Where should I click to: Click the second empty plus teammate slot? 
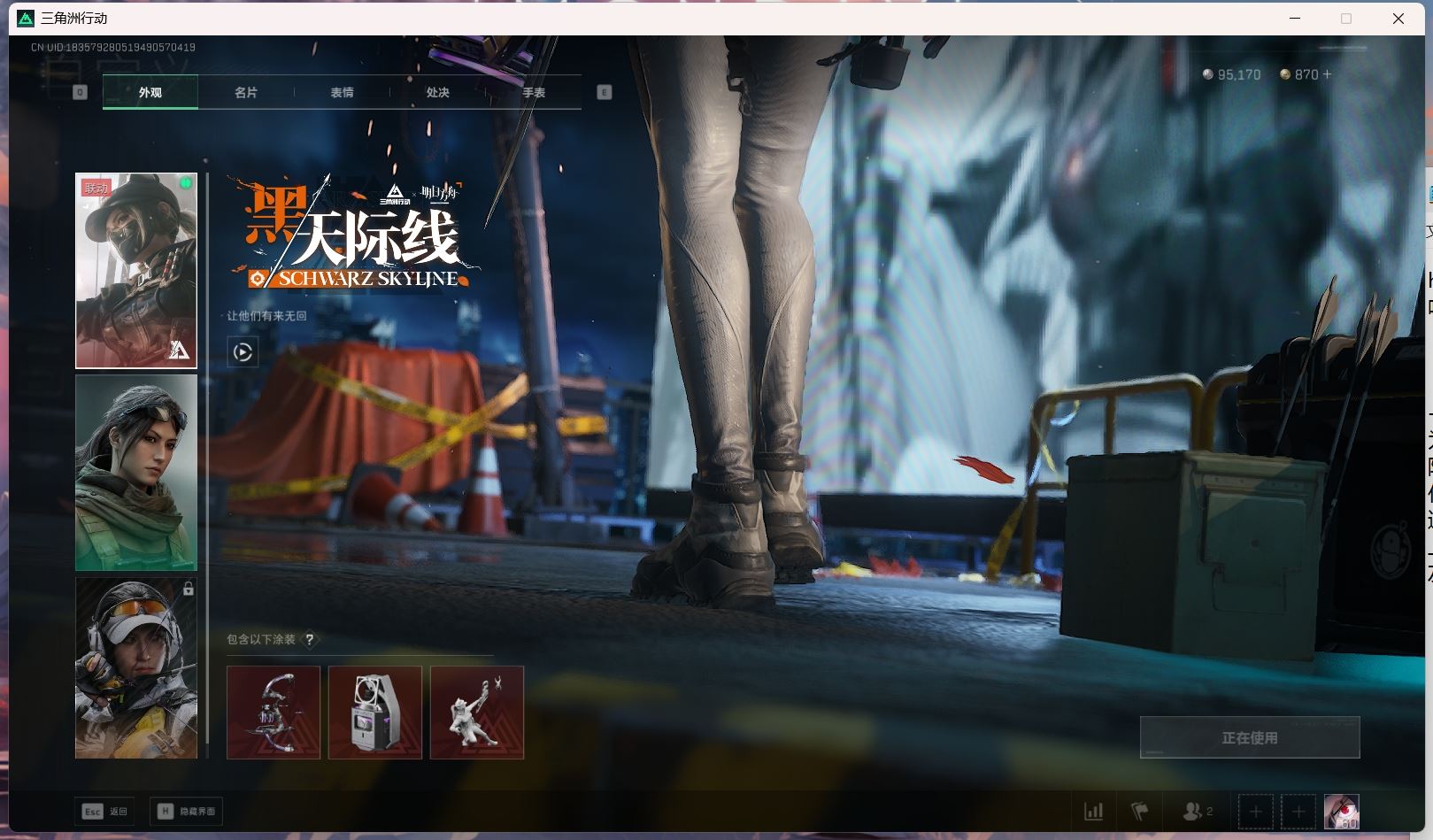pyautogui.click(x=1298, y=811)
